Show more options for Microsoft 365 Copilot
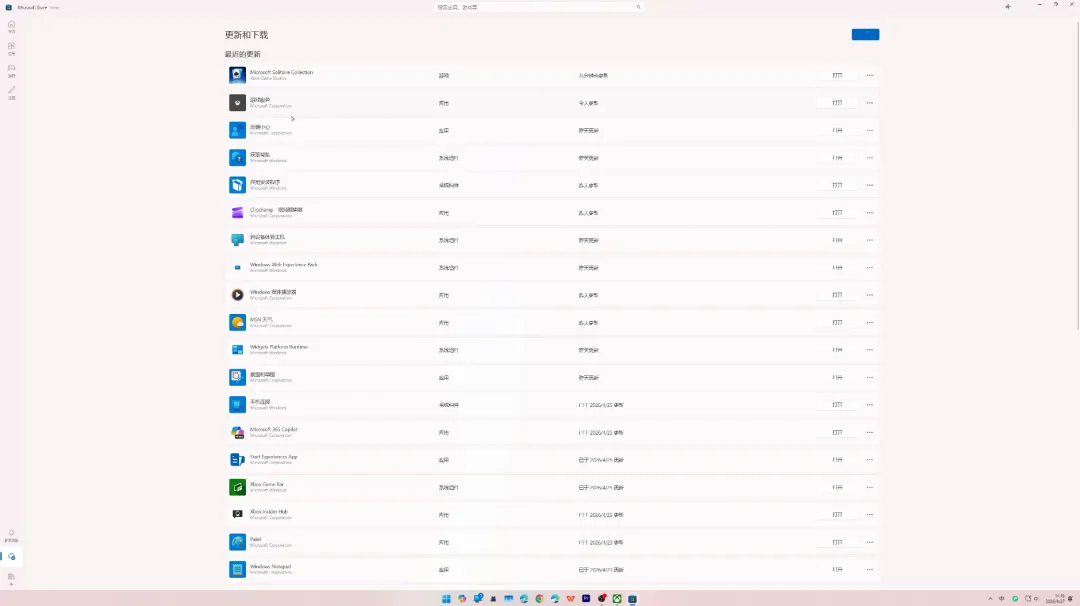This screenshot has width=1080, height=606. pos(870,432)
